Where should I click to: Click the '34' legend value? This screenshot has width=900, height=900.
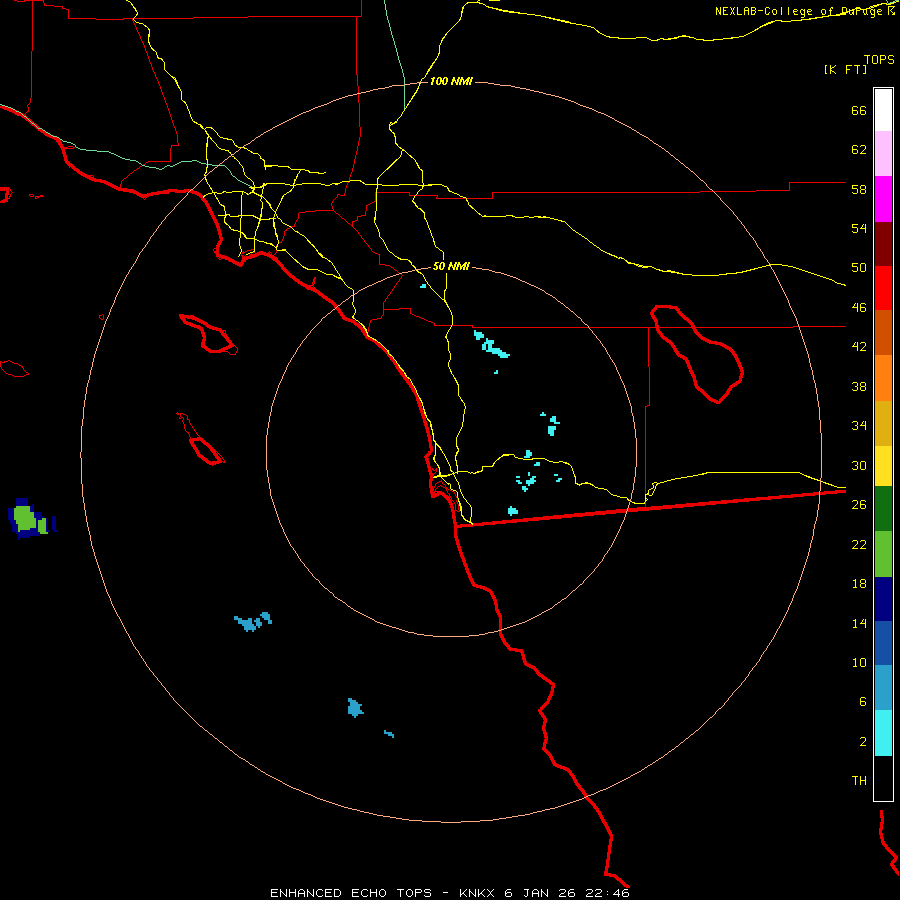(859, 426)
